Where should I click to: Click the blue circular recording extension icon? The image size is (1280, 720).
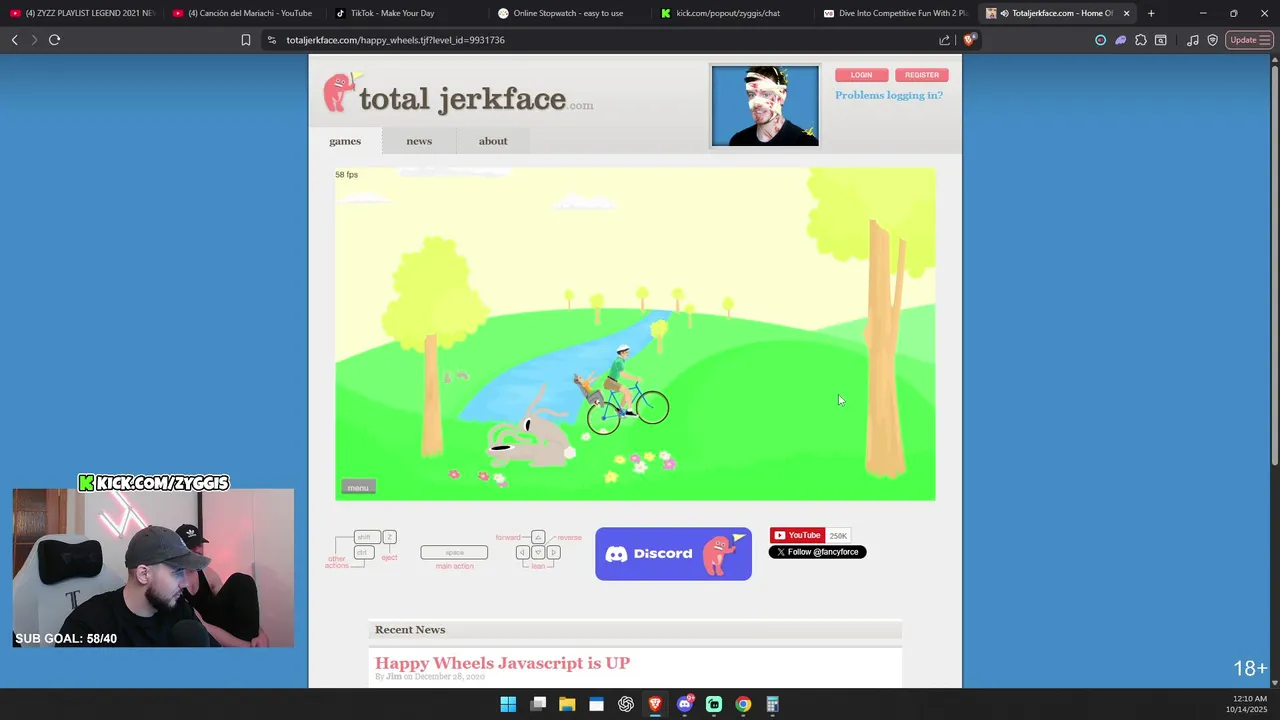pos(1101,40)
